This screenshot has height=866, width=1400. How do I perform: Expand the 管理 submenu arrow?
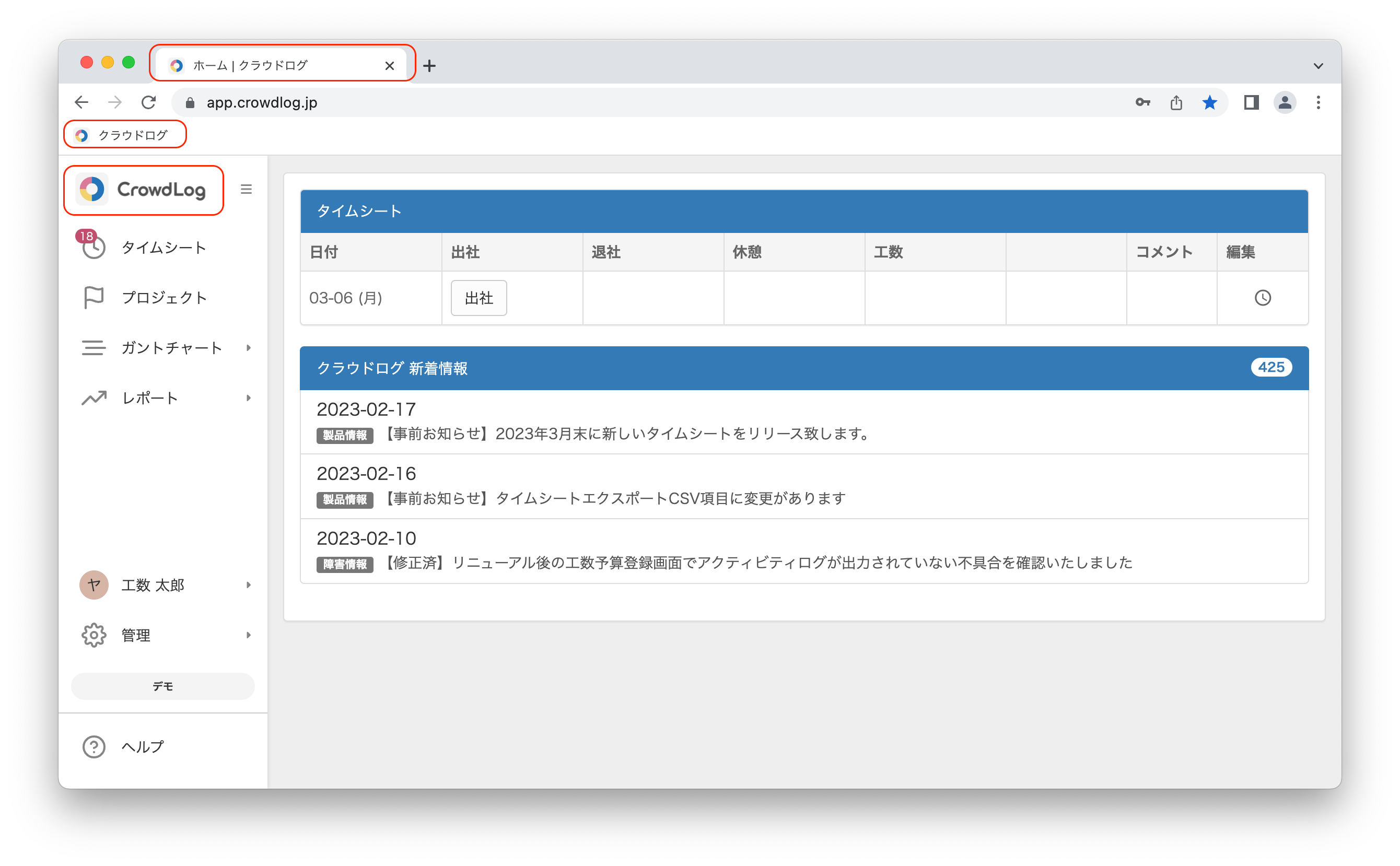[x=249, y=635]
